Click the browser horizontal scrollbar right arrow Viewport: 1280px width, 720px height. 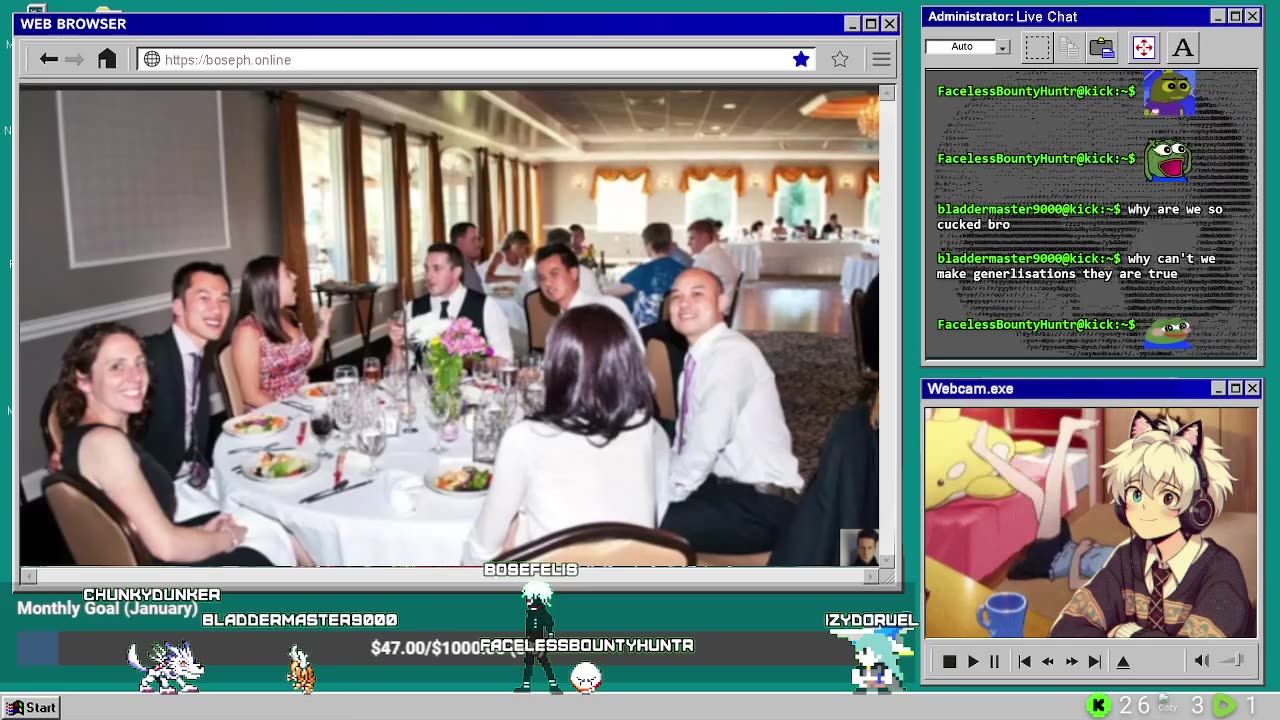click(x=871, y=576)
